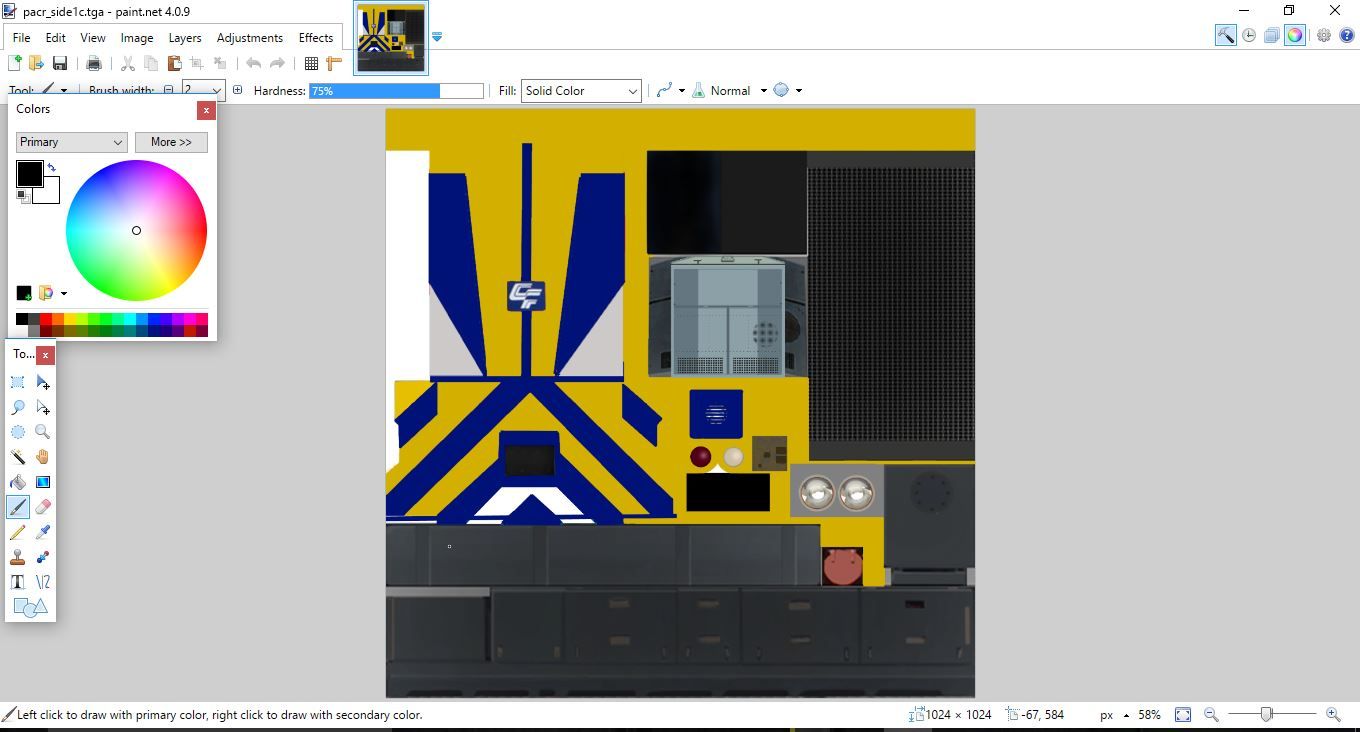Select the Text tool
The width and height of the screenshot is (1360, 732).
(18, 582)
